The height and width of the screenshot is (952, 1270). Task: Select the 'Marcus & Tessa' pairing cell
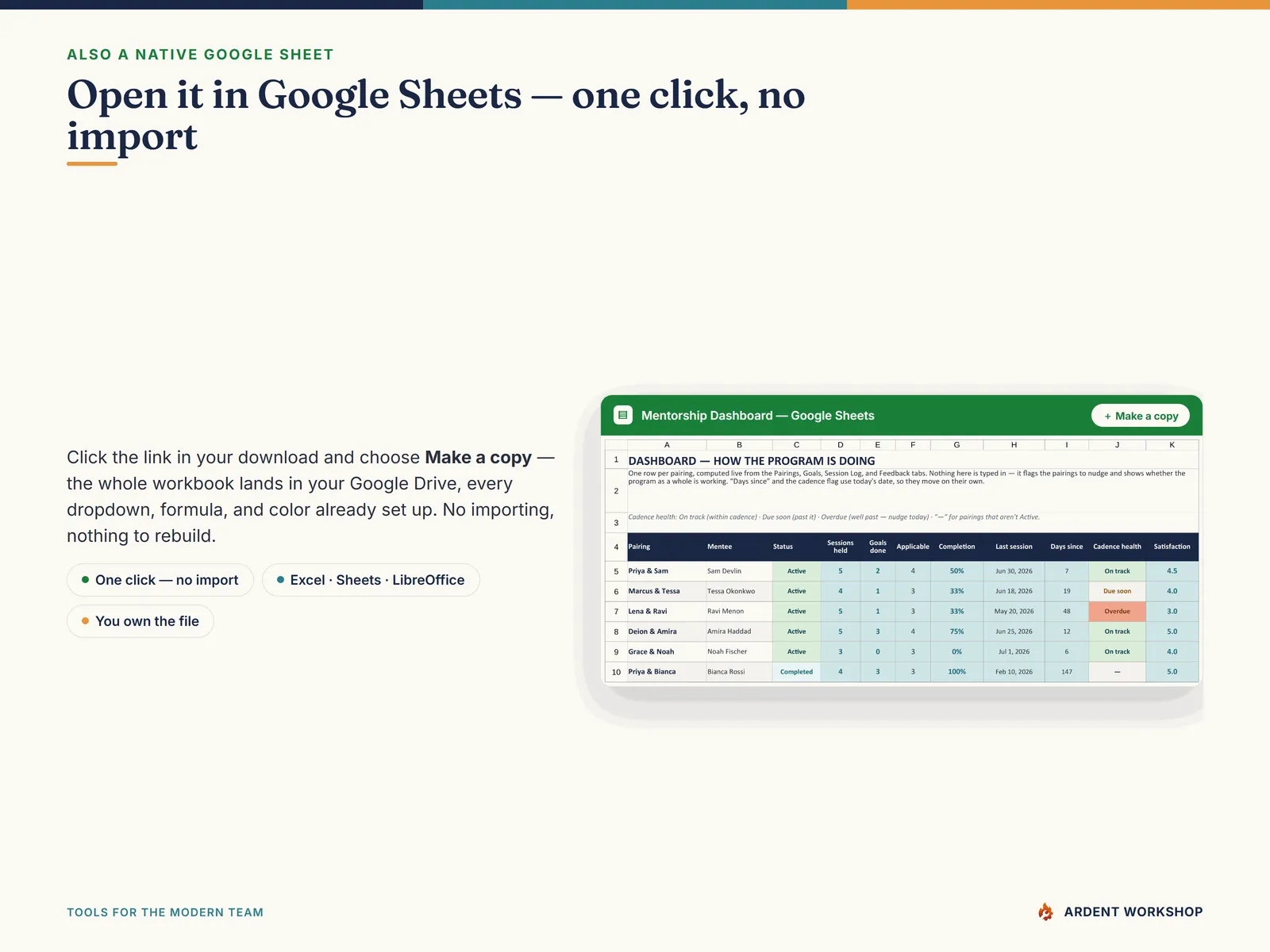667,591
